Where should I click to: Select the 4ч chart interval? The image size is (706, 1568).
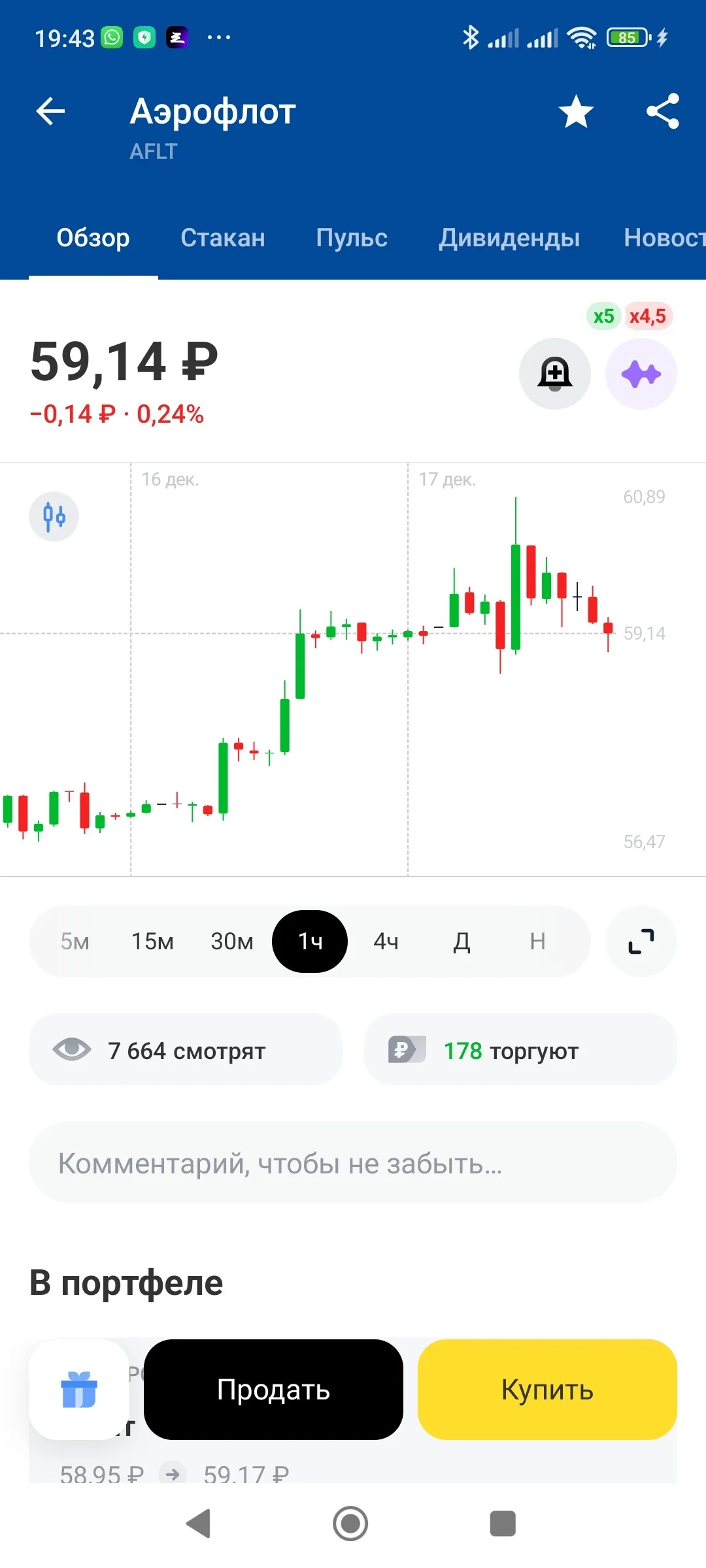click(386, 941)
